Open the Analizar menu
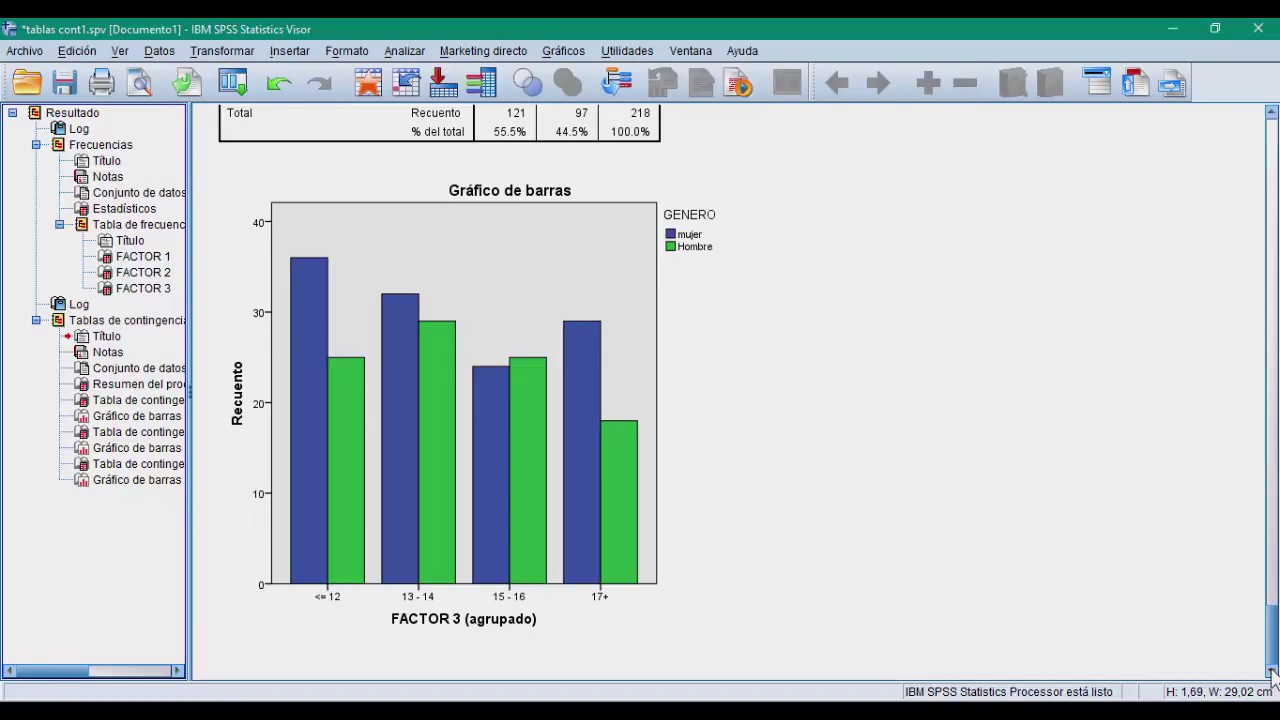The width and height of the screenshot is (1280, 720). 404,51
